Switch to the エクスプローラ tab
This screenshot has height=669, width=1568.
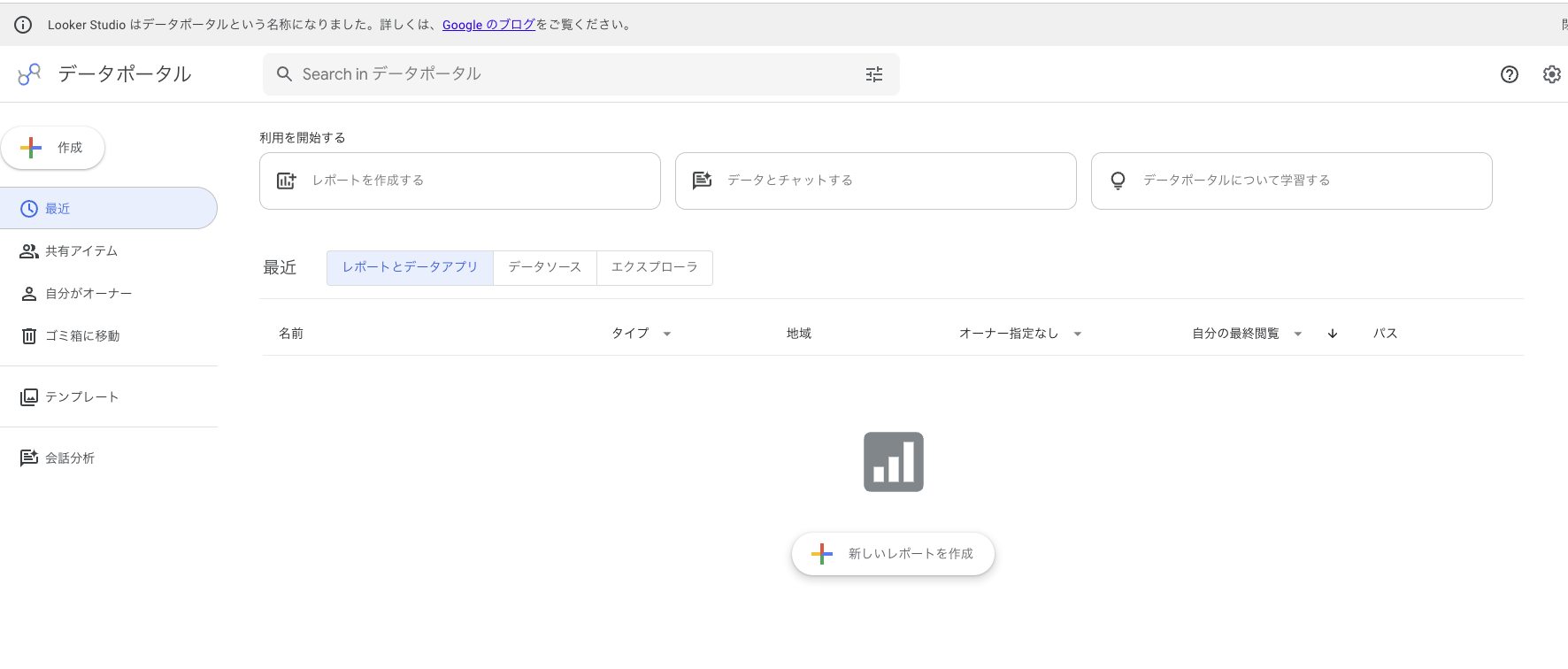coord(655,267)
